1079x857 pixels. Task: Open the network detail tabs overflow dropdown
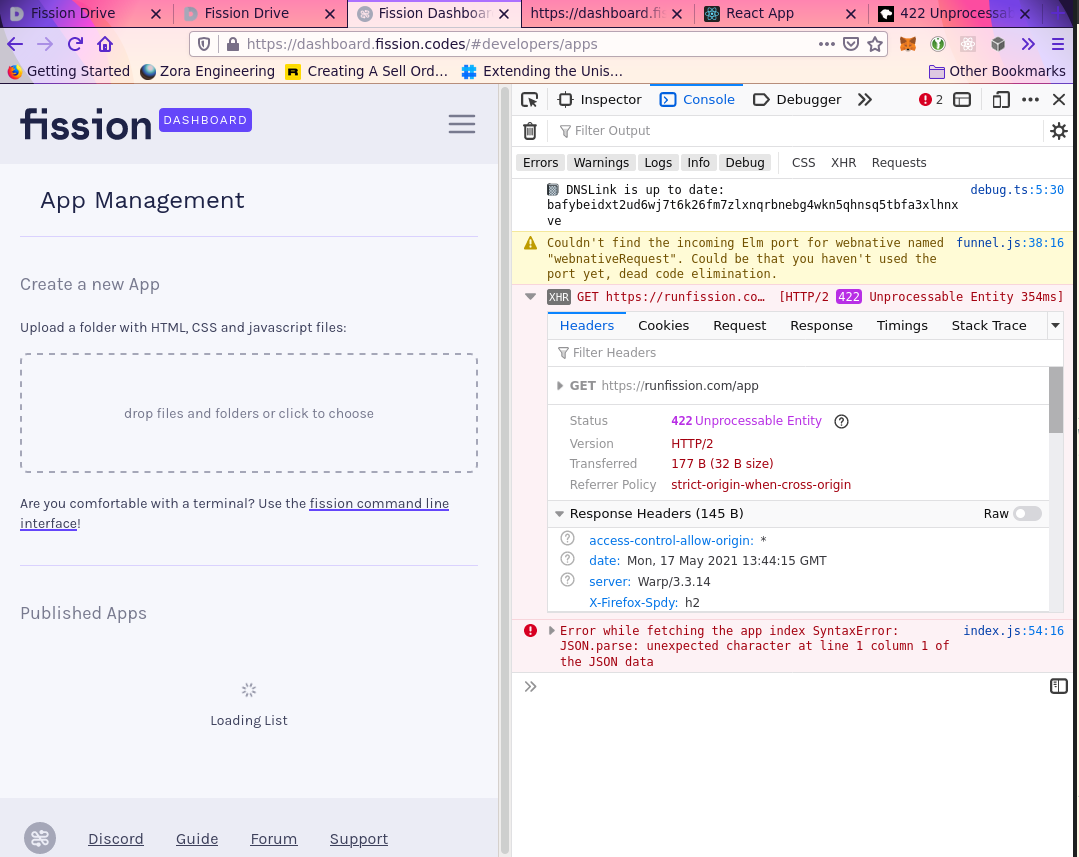tap(1055, 326)
